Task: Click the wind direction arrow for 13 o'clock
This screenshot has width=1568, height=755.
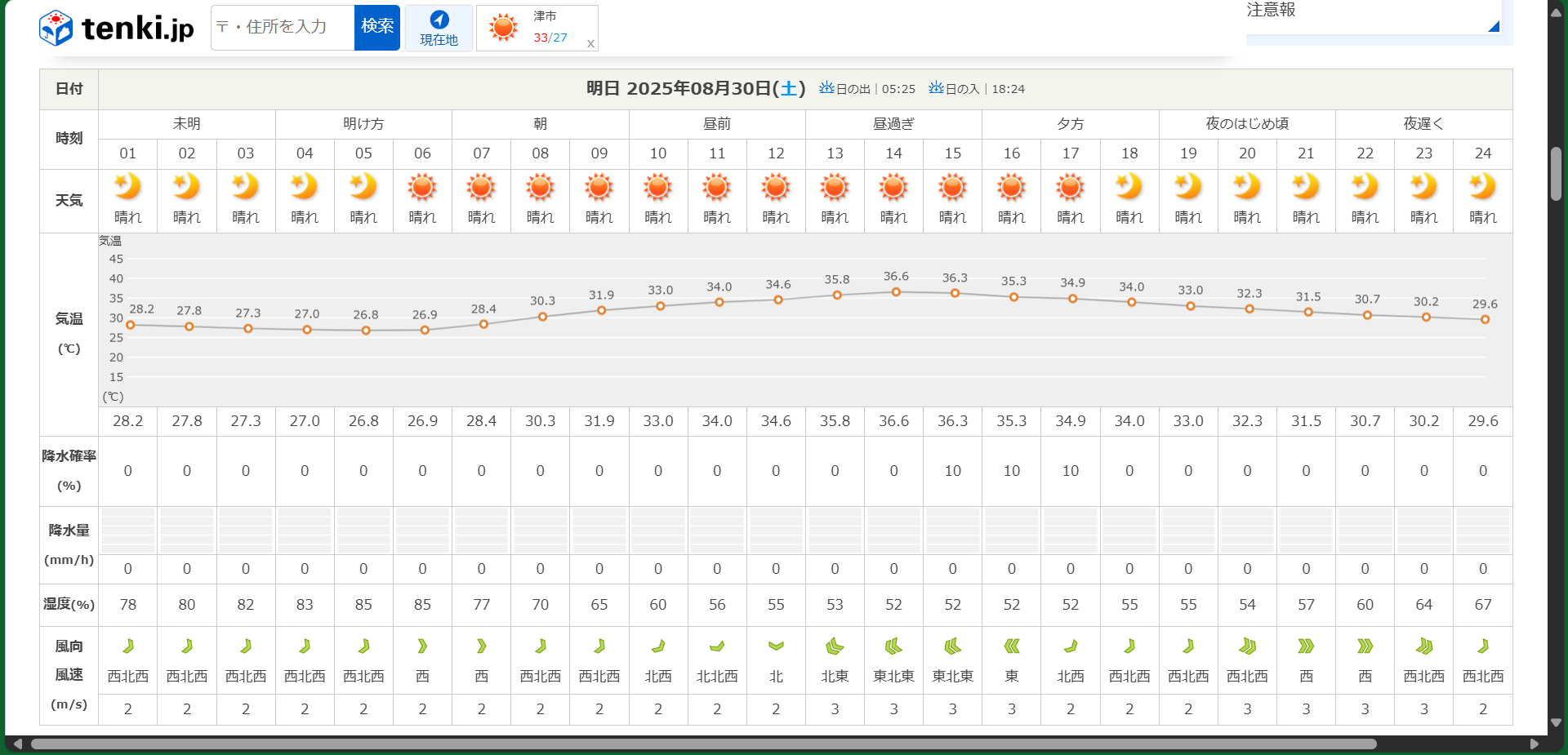Action: click(x=835, y=646)
